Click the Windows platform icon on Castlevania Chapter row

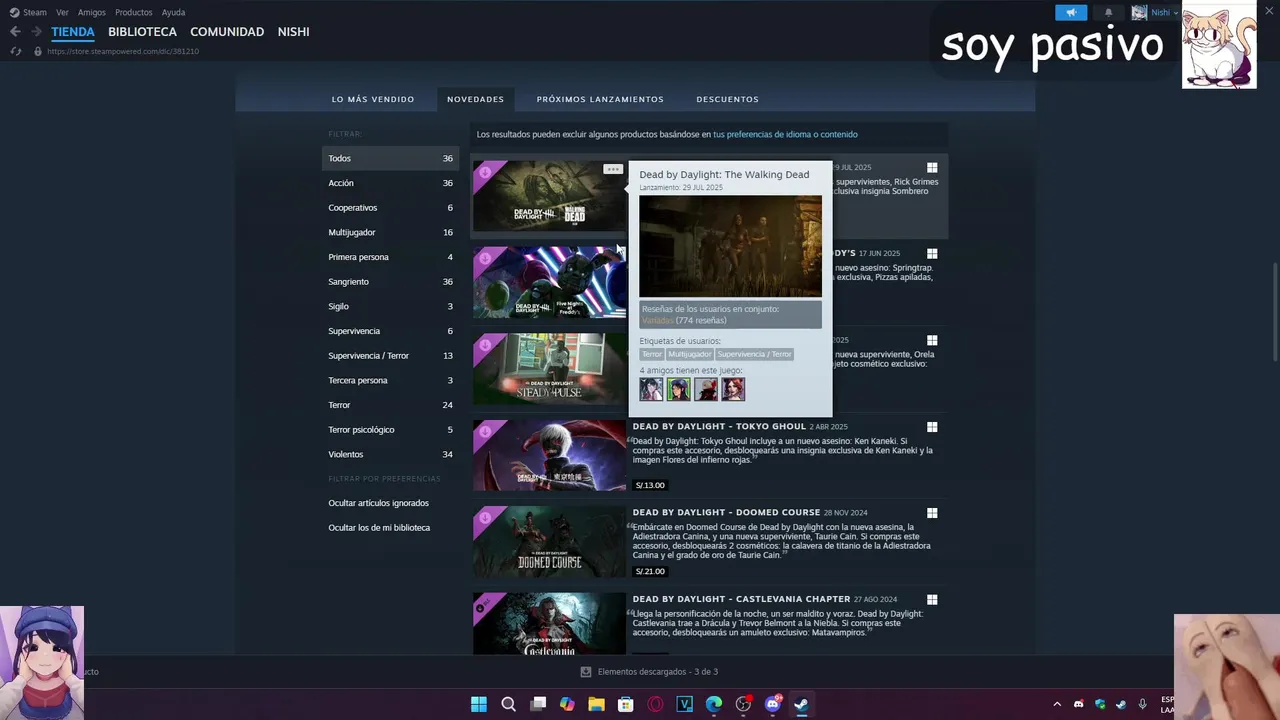(x=932, y=600)
